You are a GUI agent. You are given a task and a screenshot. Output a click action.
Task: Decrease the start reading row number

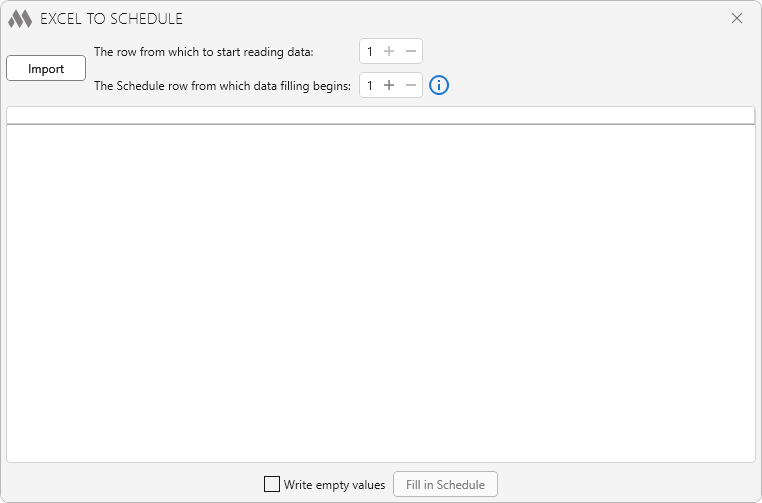(411, 52)
